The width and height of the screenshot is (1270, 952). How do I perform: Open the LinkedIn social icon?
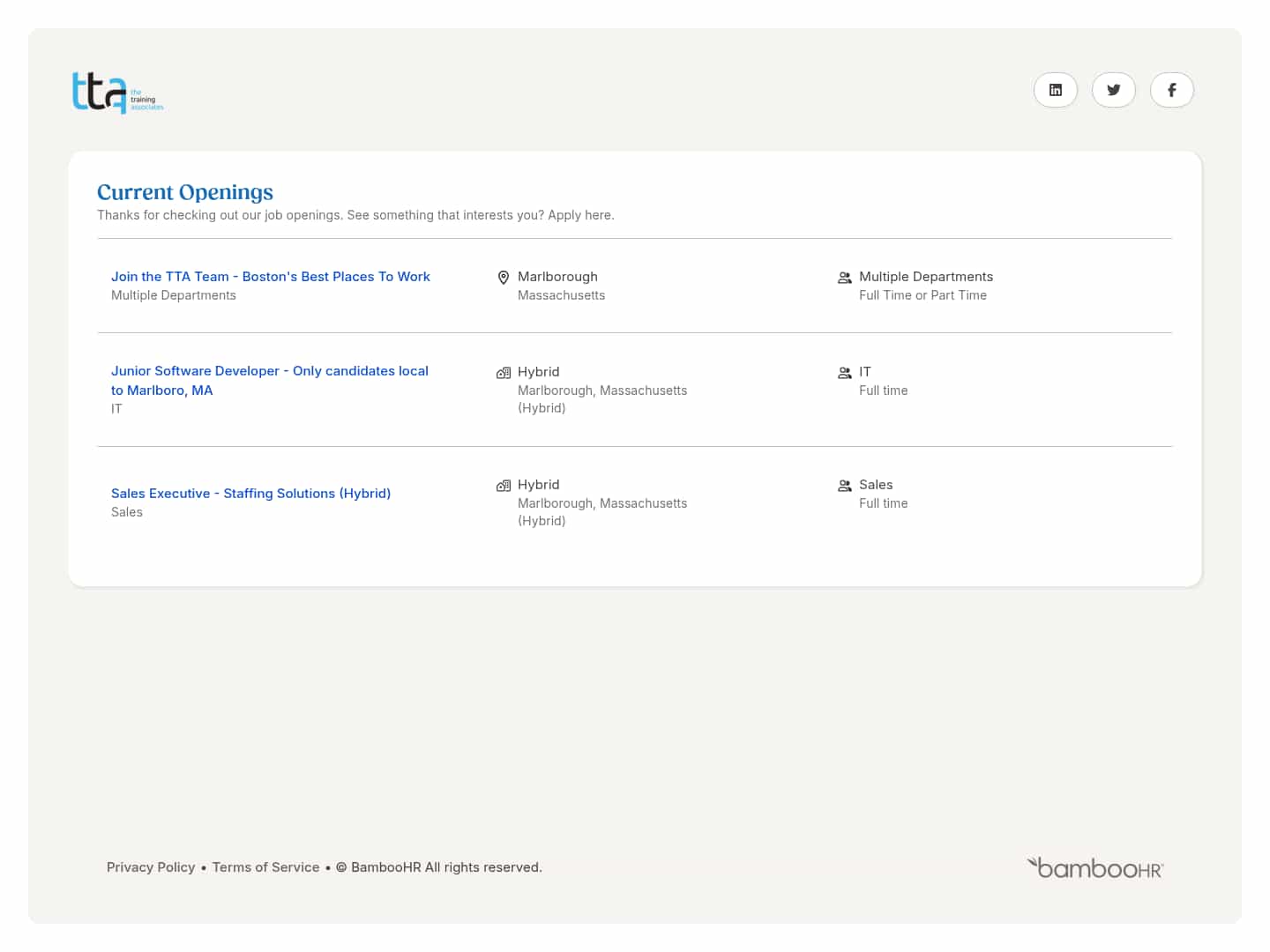1055,90
